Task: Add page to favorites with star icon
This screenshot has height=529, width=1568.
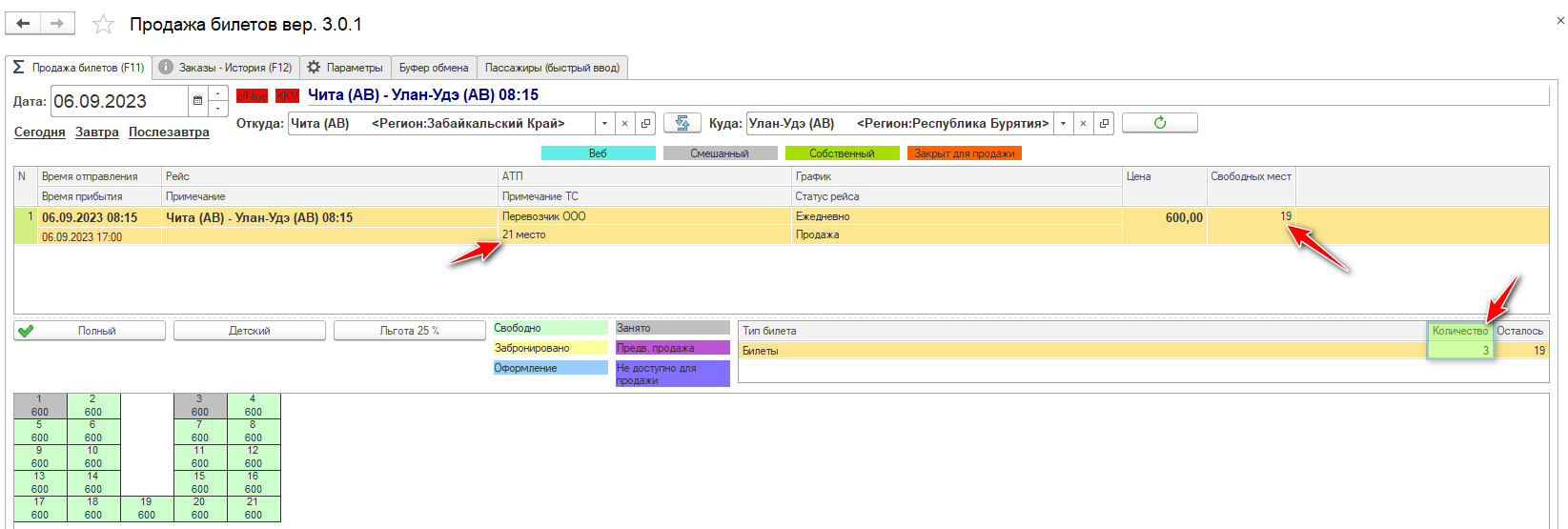Action: (x=103, y=25)
